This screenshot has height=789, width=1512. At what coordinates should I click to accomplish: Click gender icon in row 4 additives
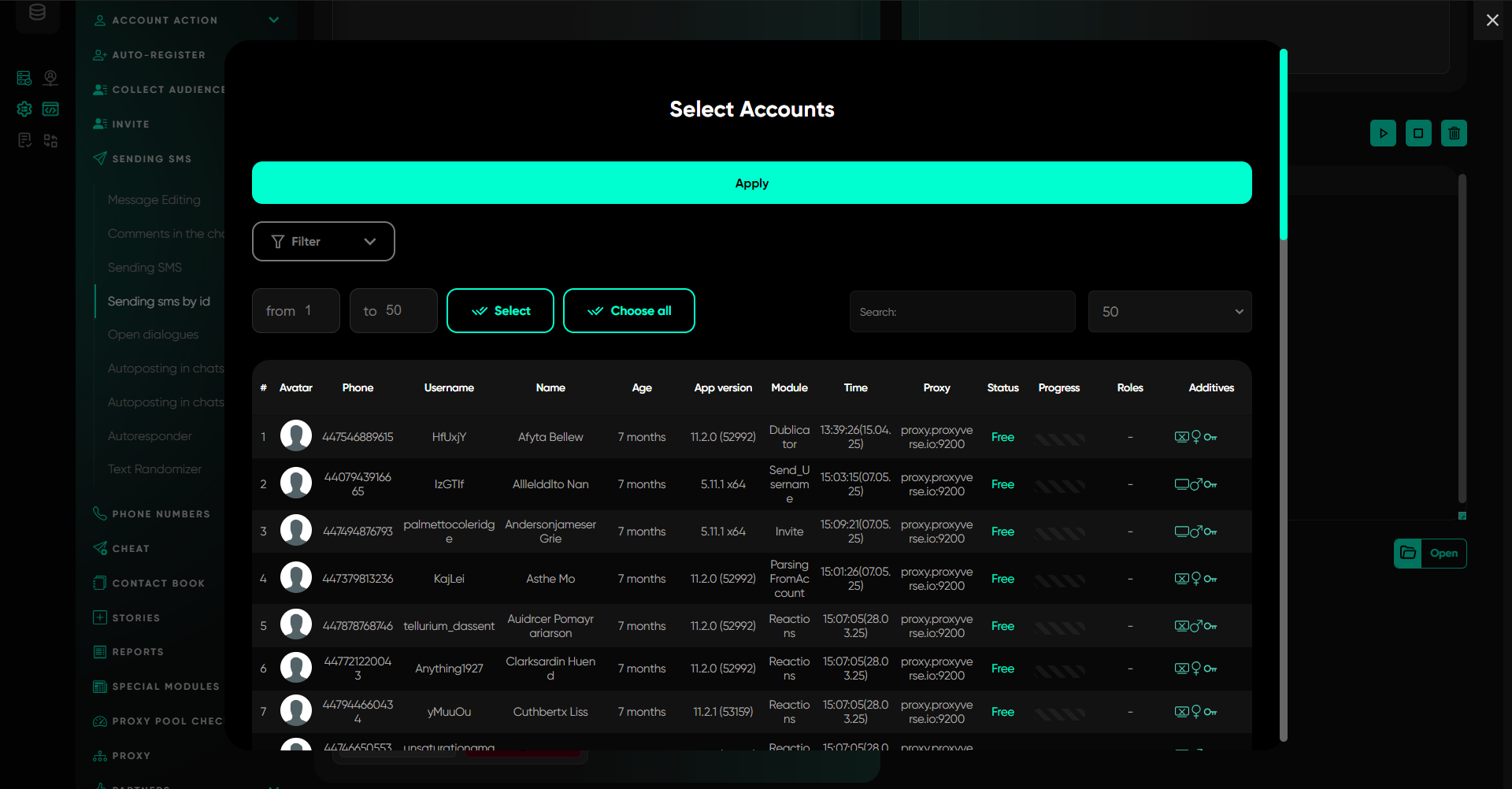[x=1196, y=579]
